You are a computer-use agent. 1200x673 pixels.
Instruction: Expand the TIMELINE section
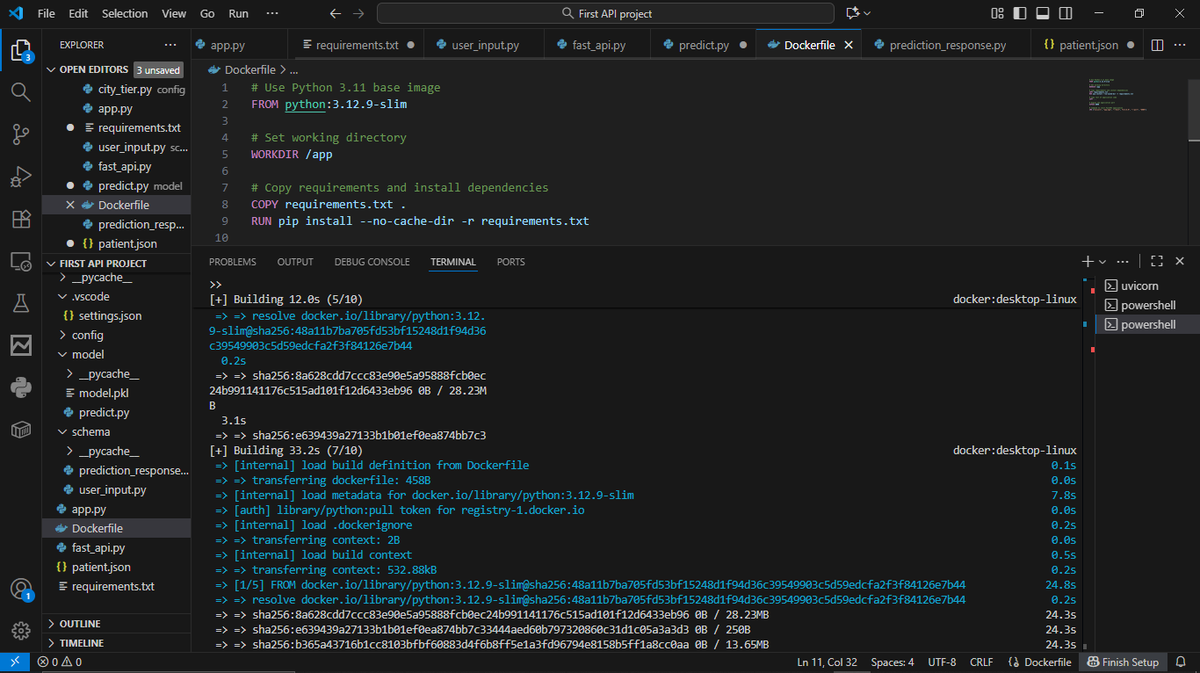81,643
